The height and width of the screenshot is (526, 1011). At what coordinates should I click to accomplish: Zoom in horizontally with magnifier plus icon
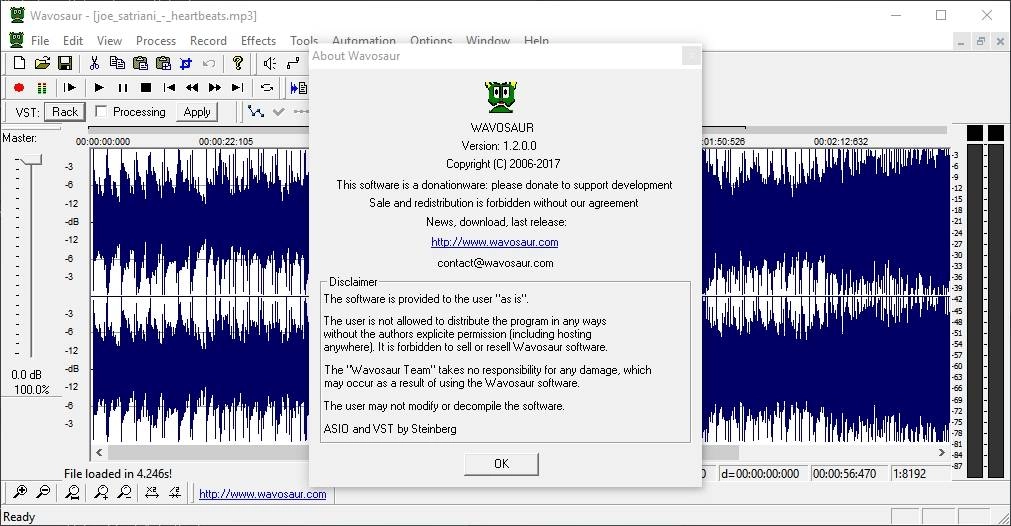pyautogui.click(x=20, y=492)
